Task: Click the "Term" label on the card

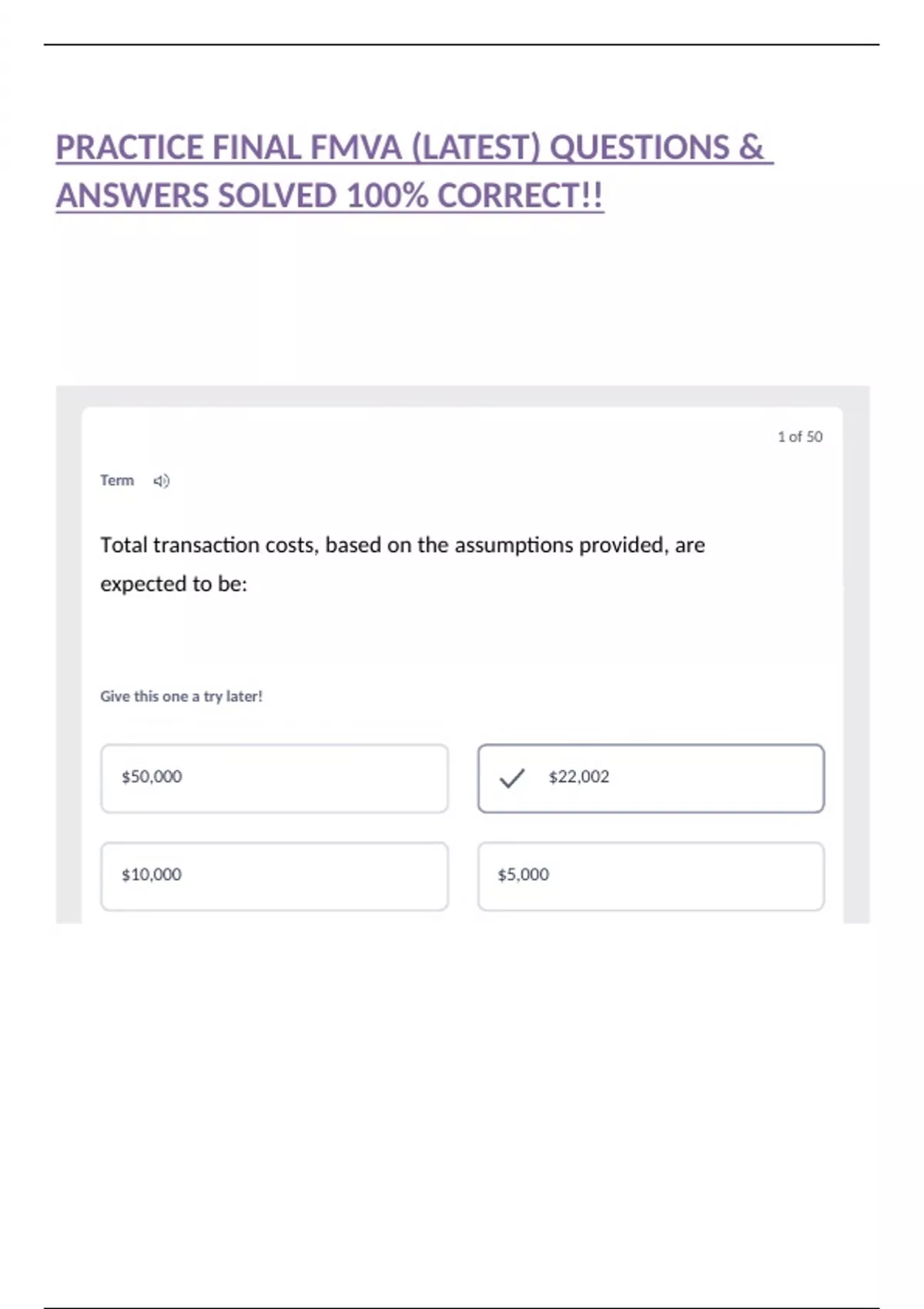Action: click(117, 480)
